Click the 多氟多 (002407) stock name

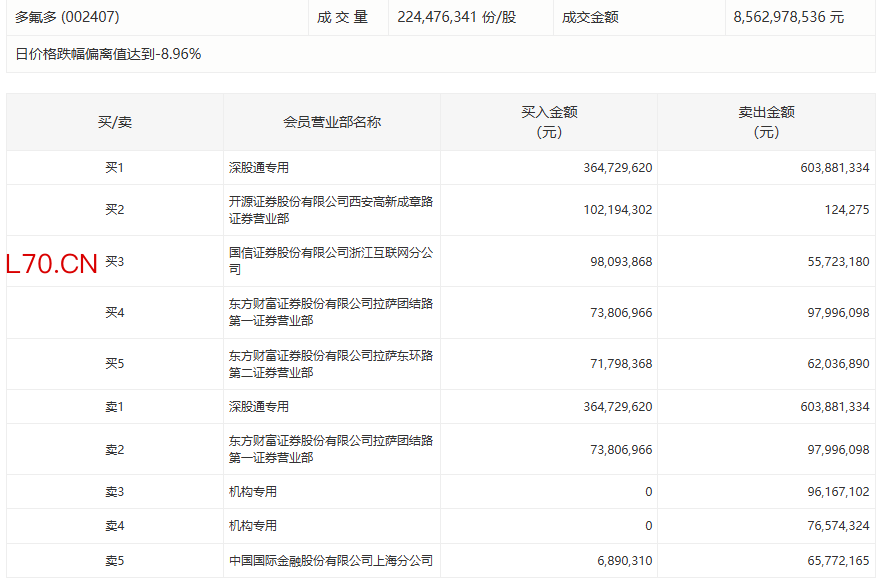coord(60,17)
